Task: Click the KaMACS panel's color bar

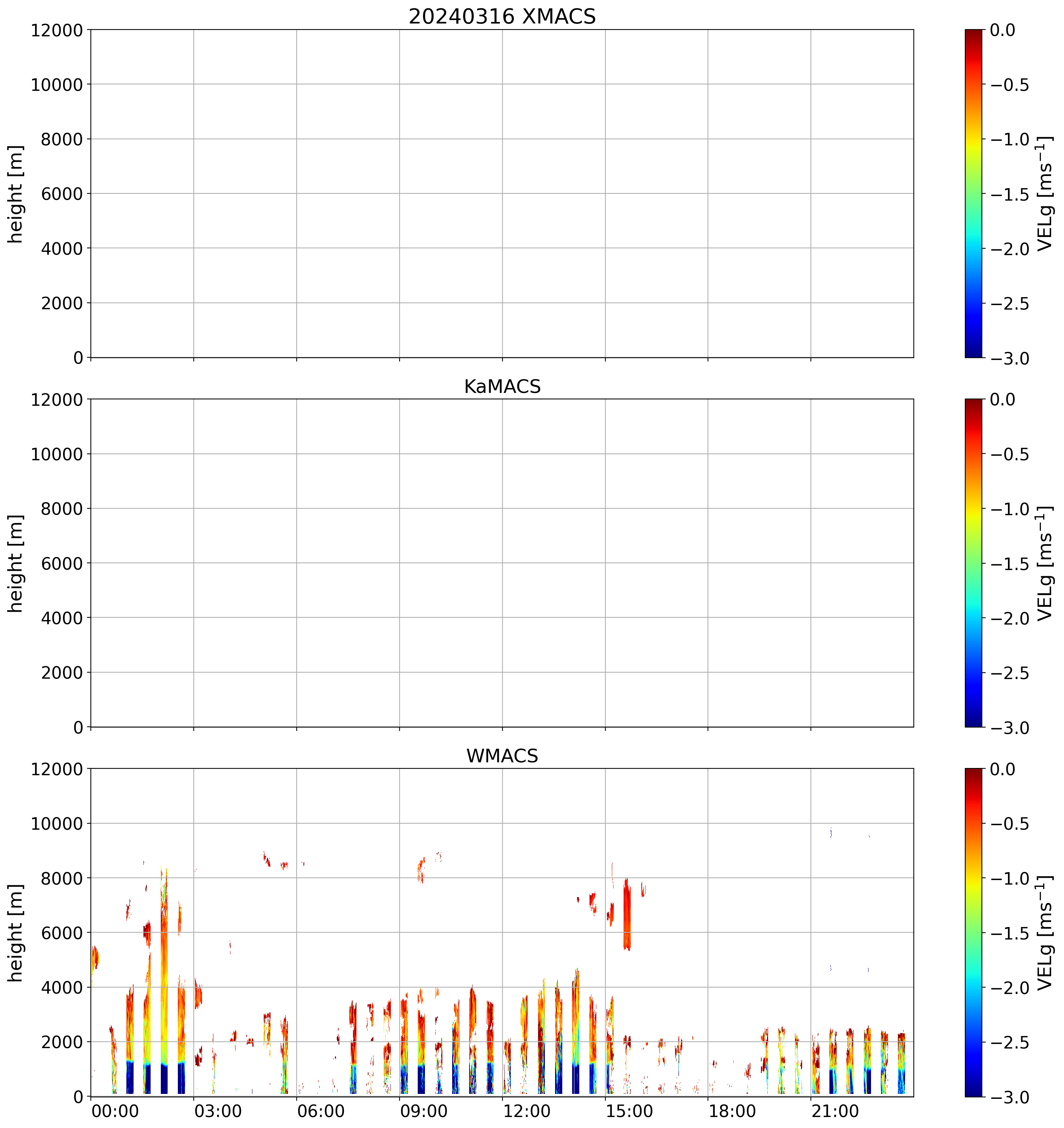Action: coord(973,563)
